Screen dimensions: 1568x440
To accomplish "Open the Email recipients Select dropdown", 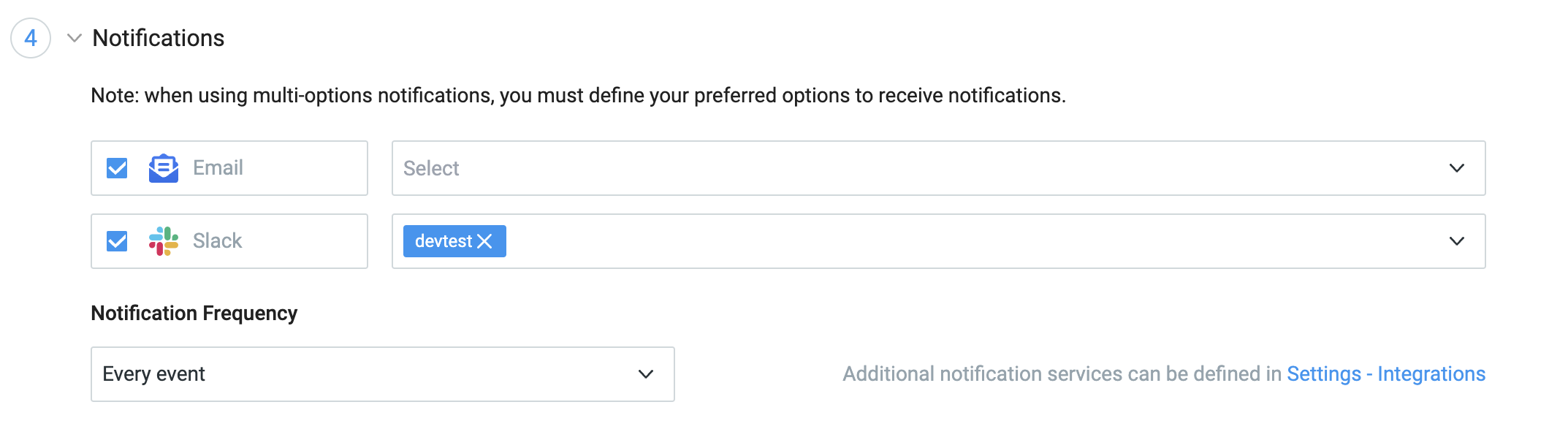I will click(x=938, y=168).
